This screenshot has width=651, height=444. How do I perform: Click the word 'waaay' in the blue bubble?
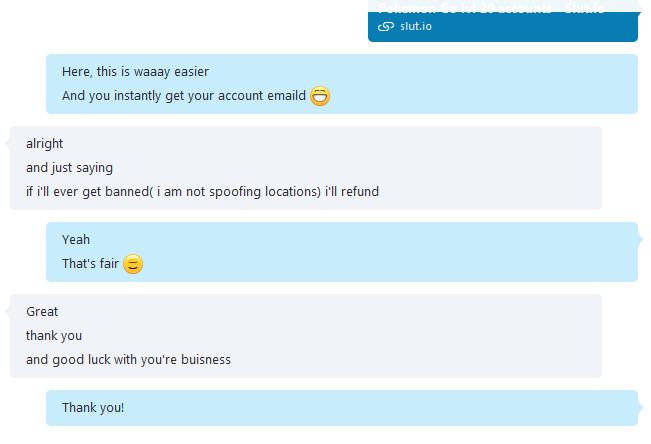pyautogui.click(x=170, y=72)
